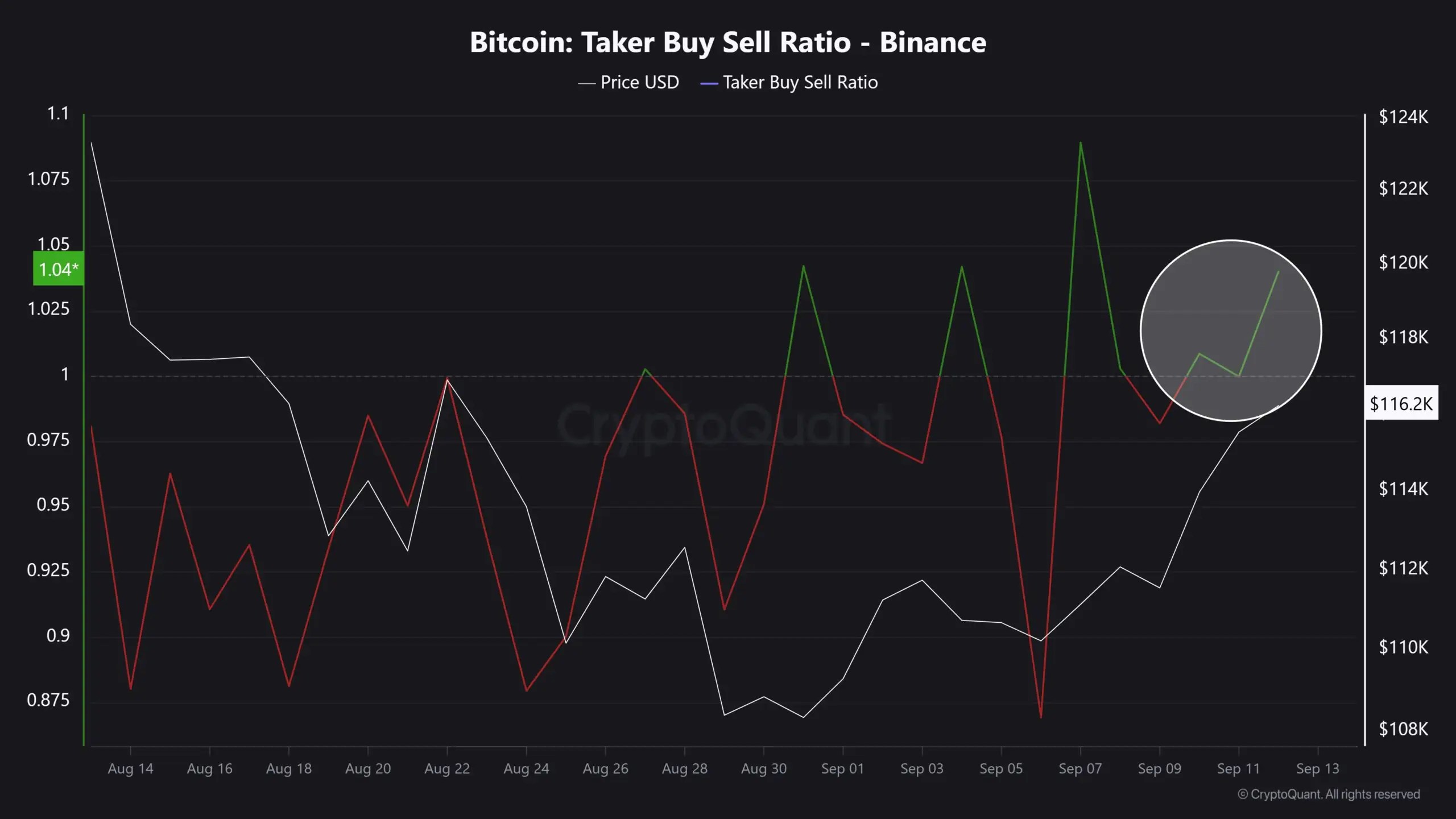Select the Sep 13 date label
The image size is (1456, 819).
point(1317,768)
